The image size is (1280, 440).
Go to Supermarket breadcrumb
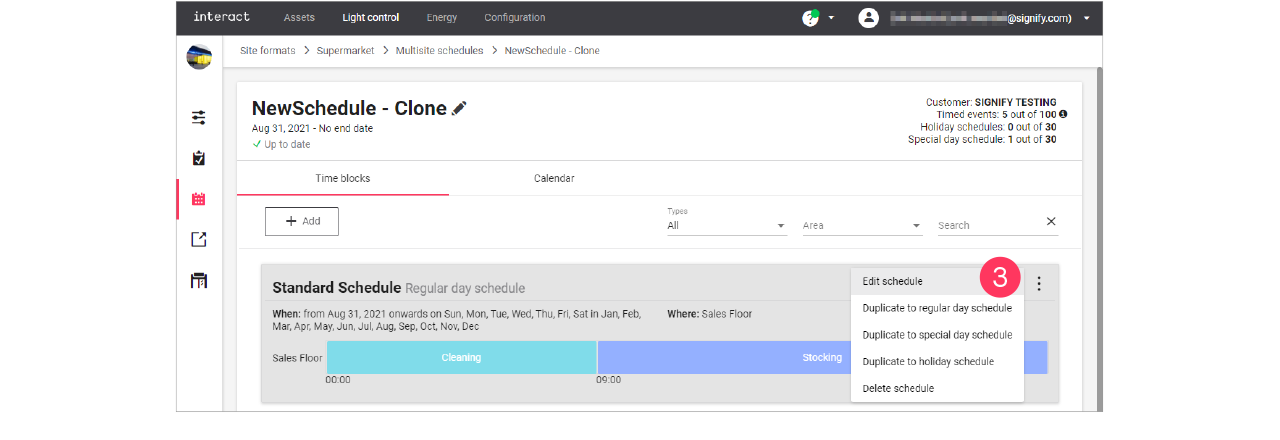(346, 50)
